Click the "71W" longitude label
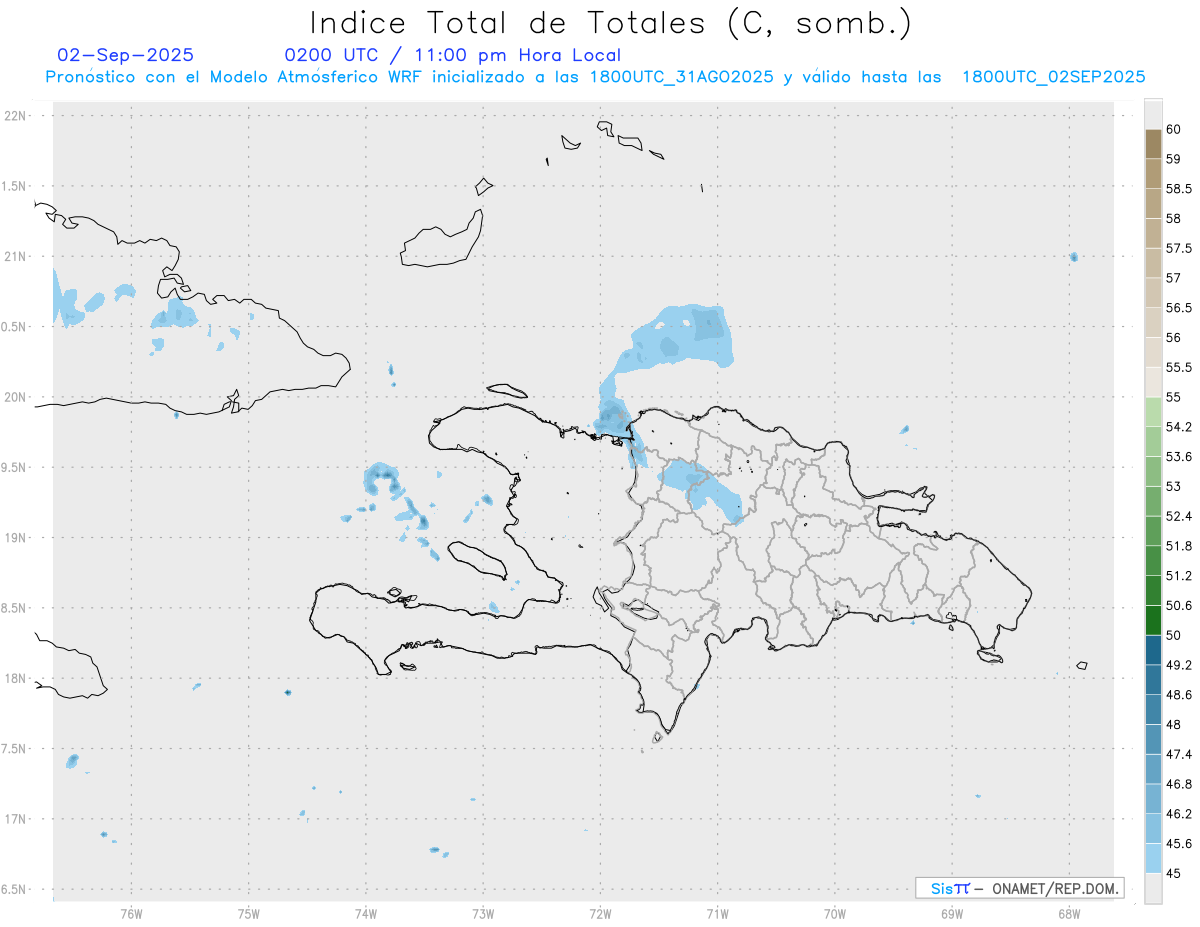The image size is (1200, 927). 717,913
